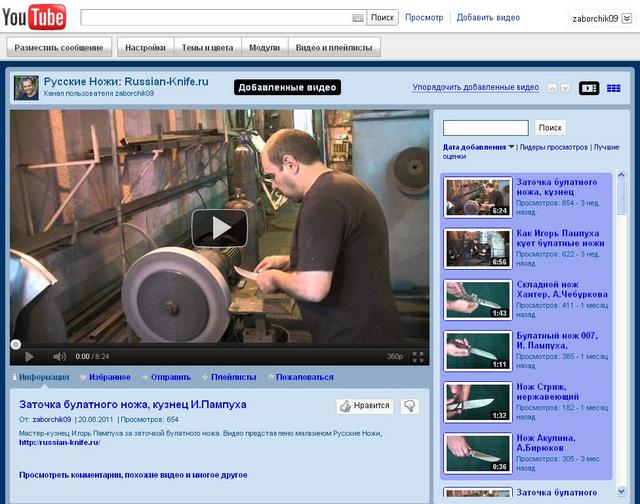Open thumbnail of video lasting 1:32
This screenshot has height=504, width=640.
[478, 402]
